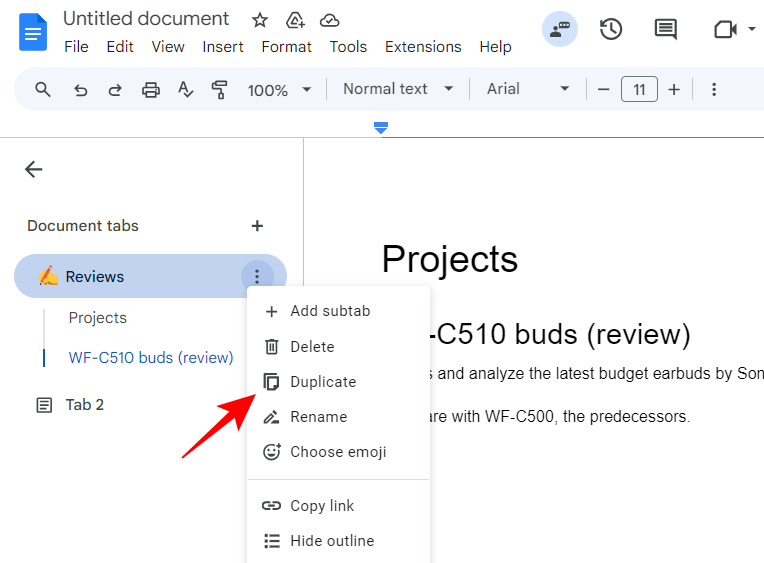Click the undo arrow in toolbar
Image resolution: width=764 pixels, height=563 pixels.
(81, 90)
